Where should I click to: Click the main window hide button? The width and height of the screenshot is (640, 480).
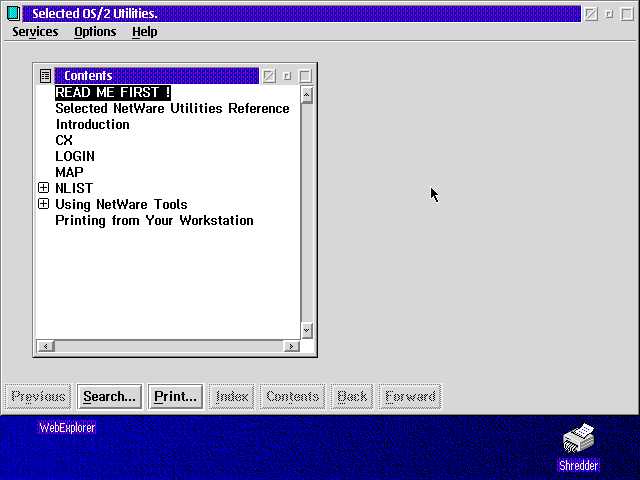(x=591, y=14)
